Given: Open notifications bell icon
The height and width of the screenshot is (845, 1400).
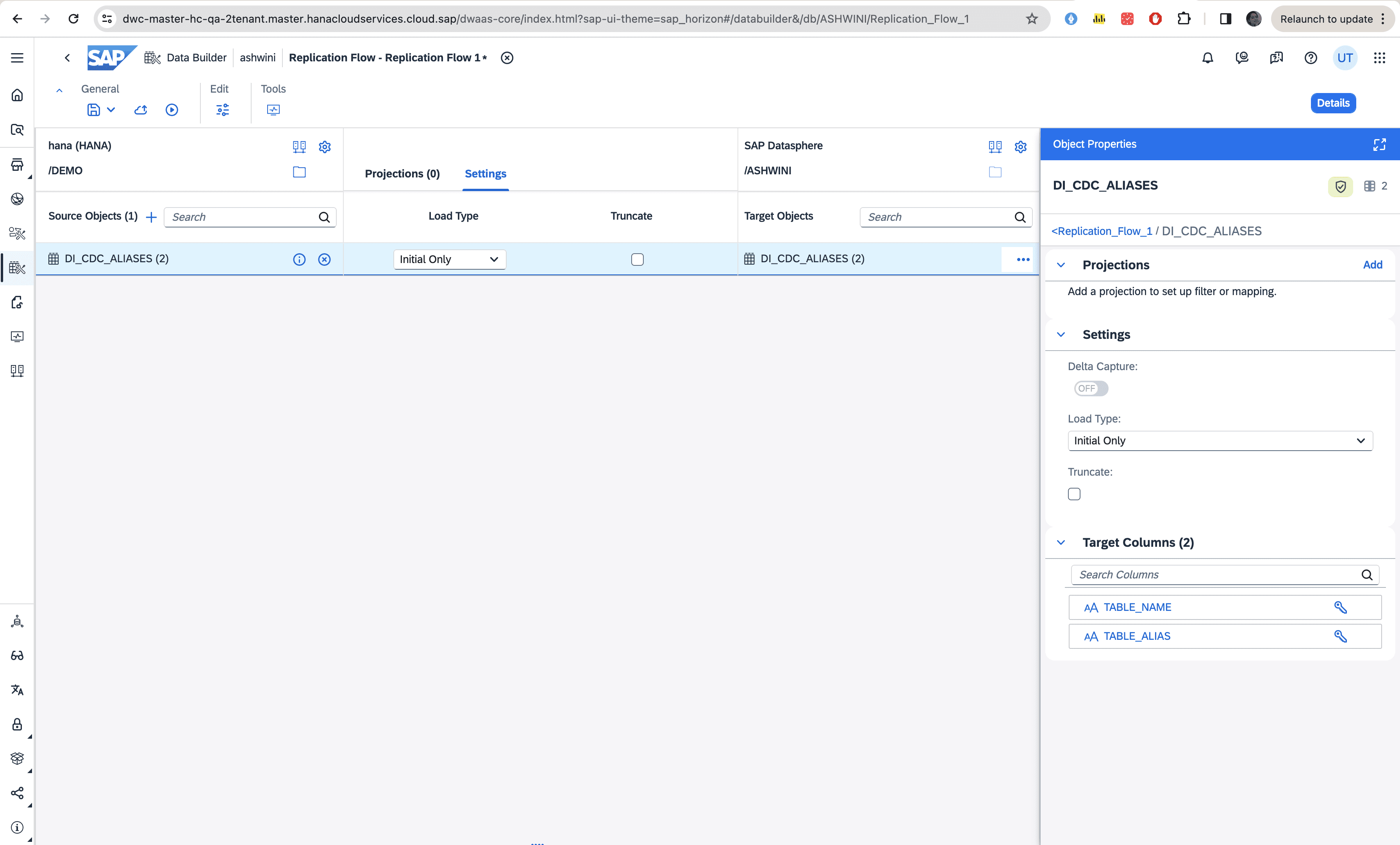Looking at the screenshot, I should [1207, 57].
